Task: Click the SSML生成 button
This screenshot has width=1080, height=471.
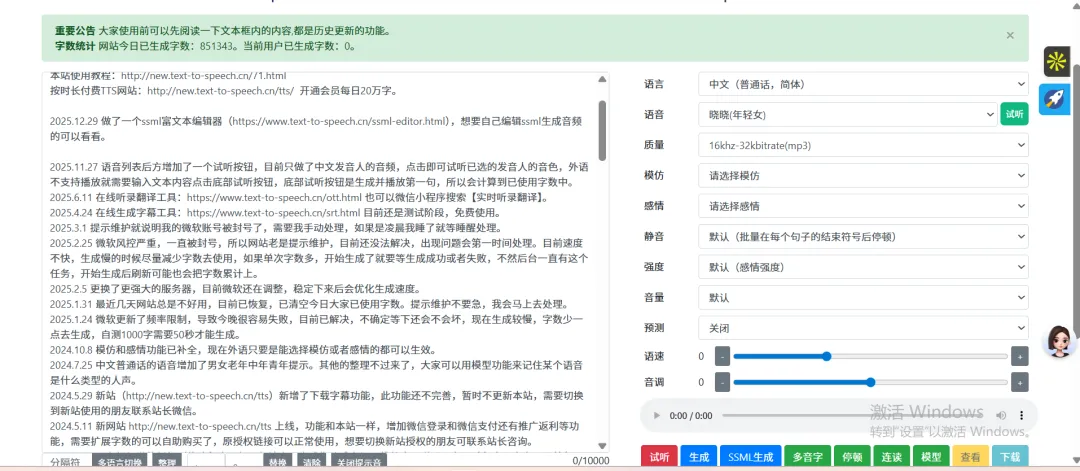Action: coord(750,457)
